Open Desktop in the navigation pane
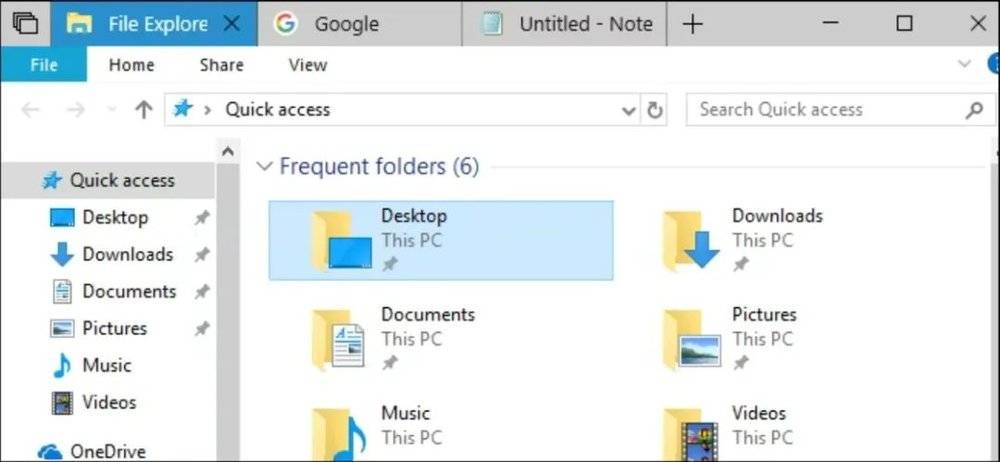Viewport: 1000px width, 462px height. click(x=115, y=218)
